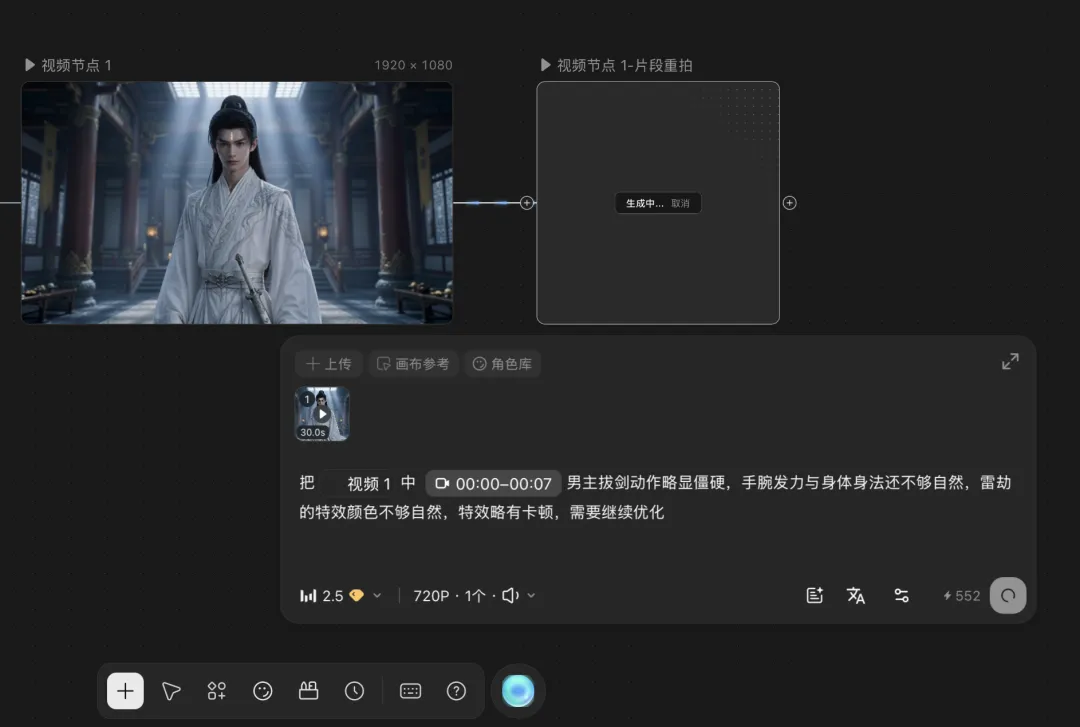The width and height of the screenshot is (1080, 727).
Task: Open the 角色库 character library
Action: coord(503,363)
